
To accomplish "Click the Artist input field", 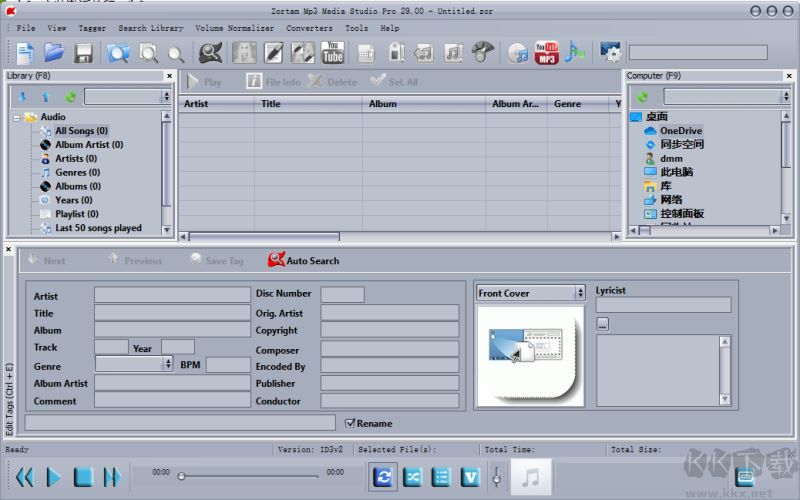I will click(x=171, y=295).
